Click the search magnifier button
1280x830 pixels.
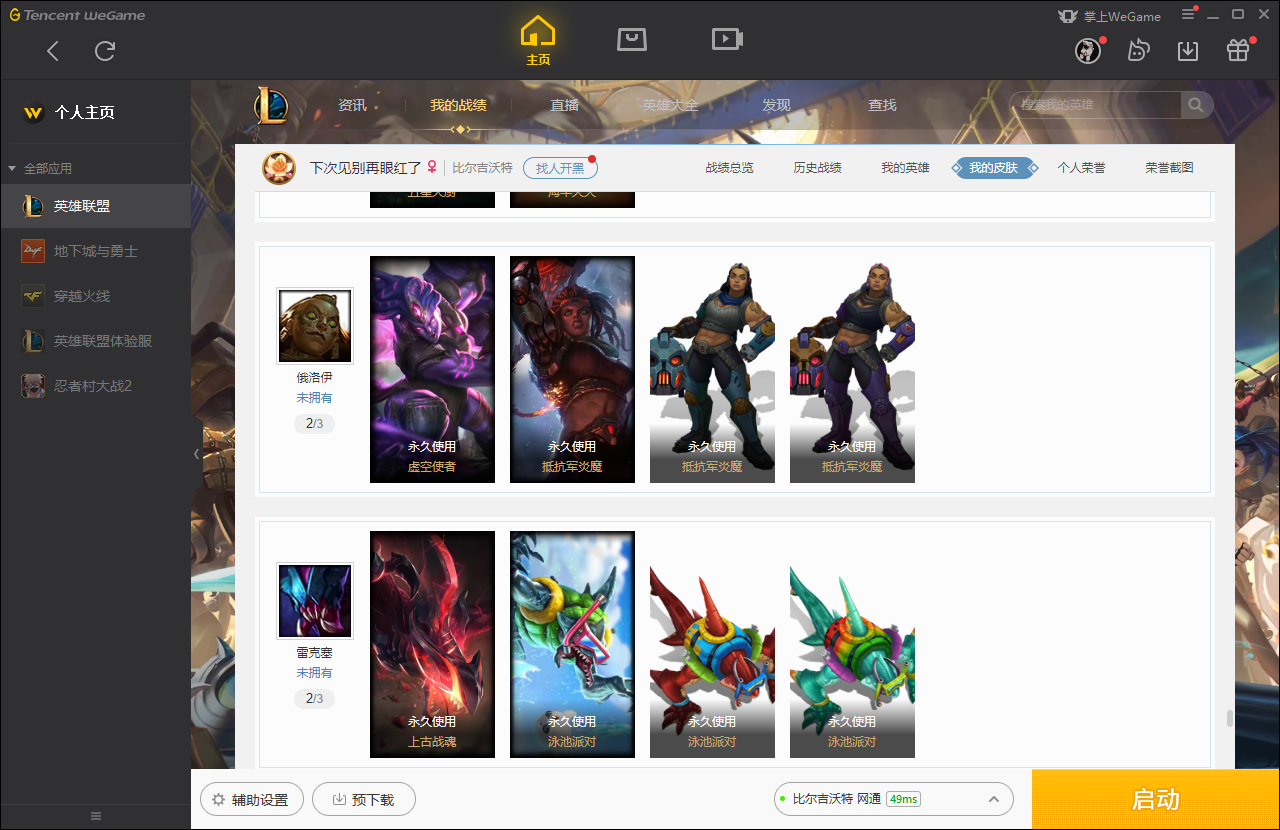pos(1196,105)
